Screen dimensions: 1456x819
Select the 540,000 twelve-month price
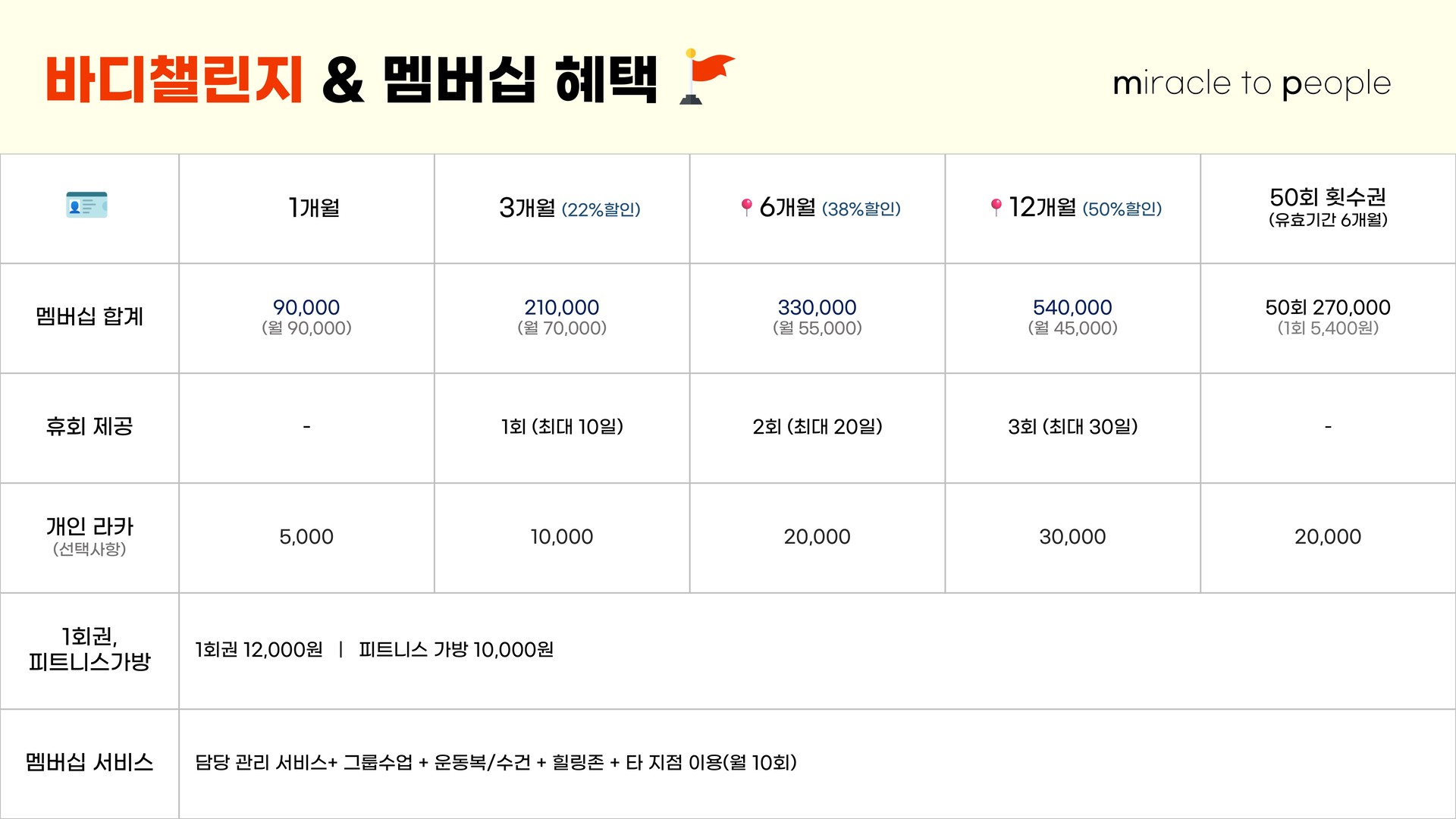[1072, 307]
